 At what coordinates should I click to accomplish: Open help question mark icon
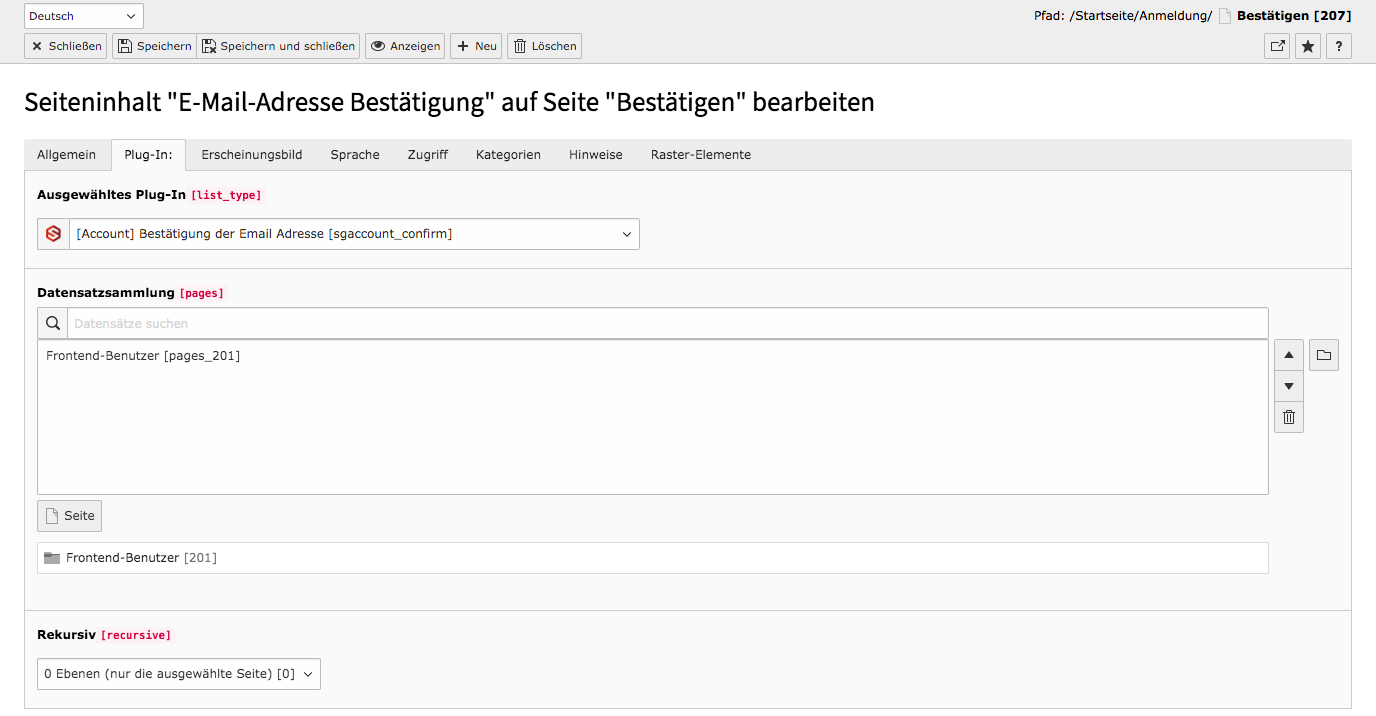pos(1339,46)
